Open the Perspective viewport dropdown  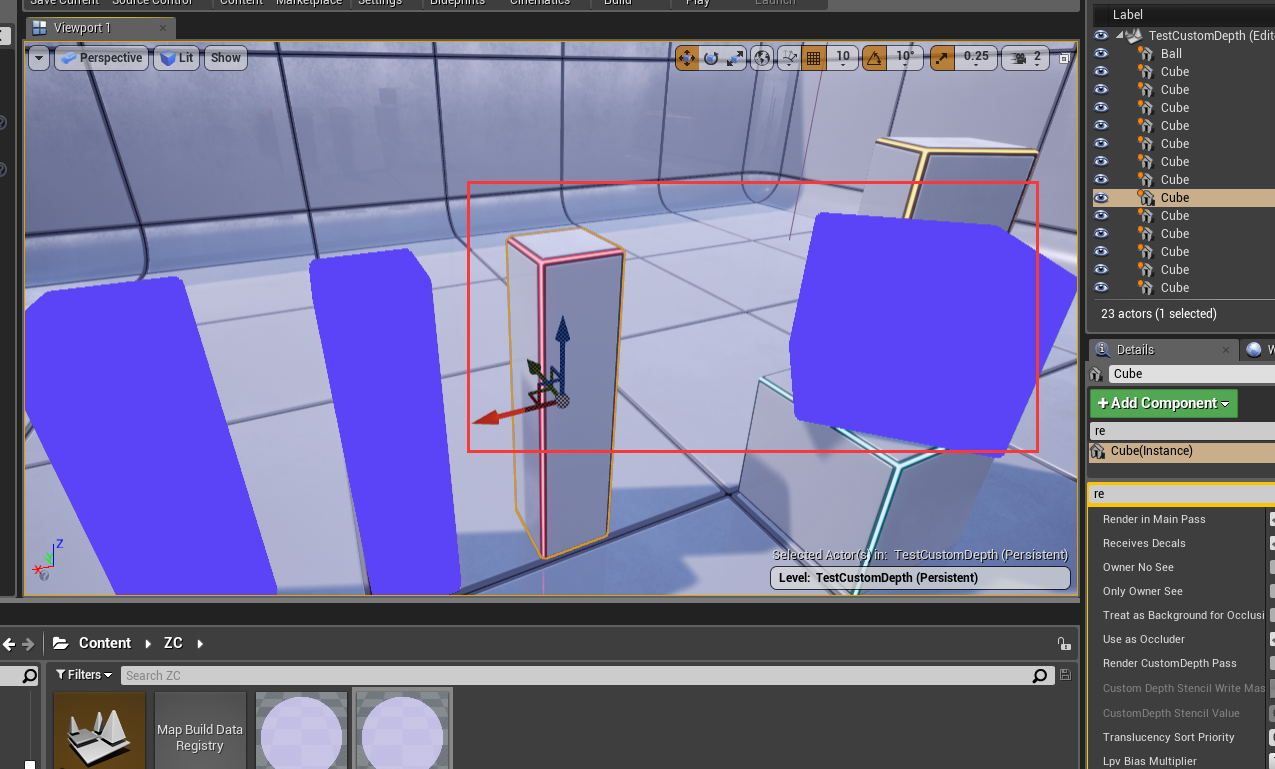101,57
